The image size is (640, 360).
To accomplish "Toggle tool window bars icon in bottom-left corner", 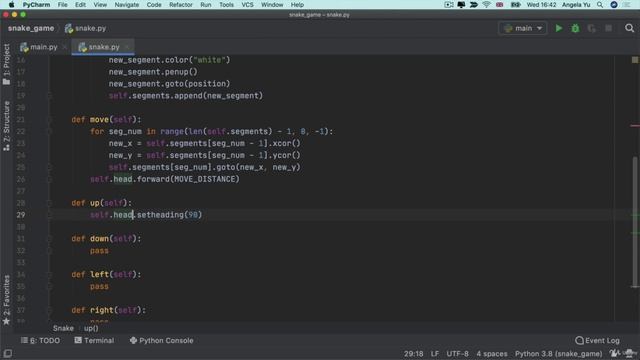I will pos(7,353).
